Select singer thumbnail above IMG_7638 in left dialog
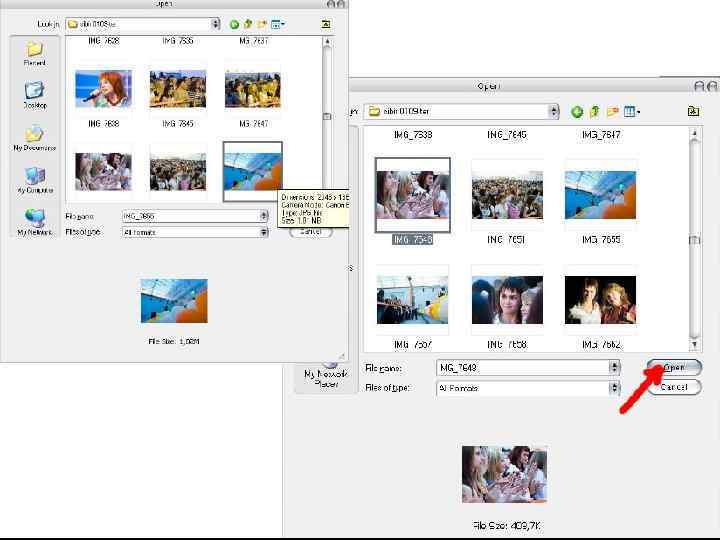The width and height of the screenshot is (720, 540). point(103,89)
